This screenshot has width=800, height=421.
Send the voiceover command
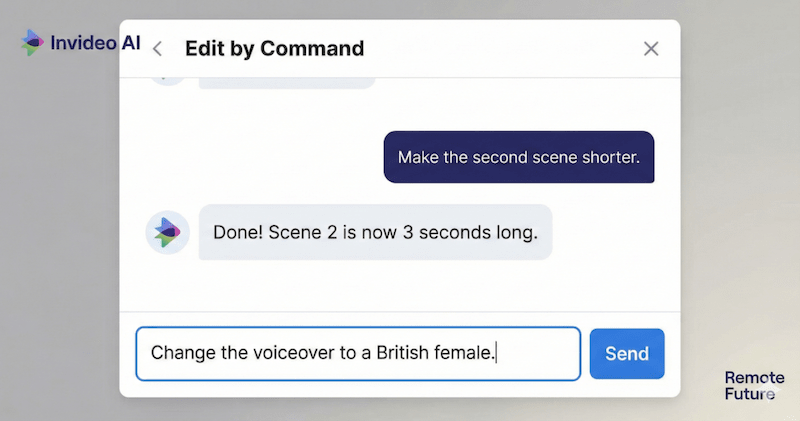(x=627, y=353)
